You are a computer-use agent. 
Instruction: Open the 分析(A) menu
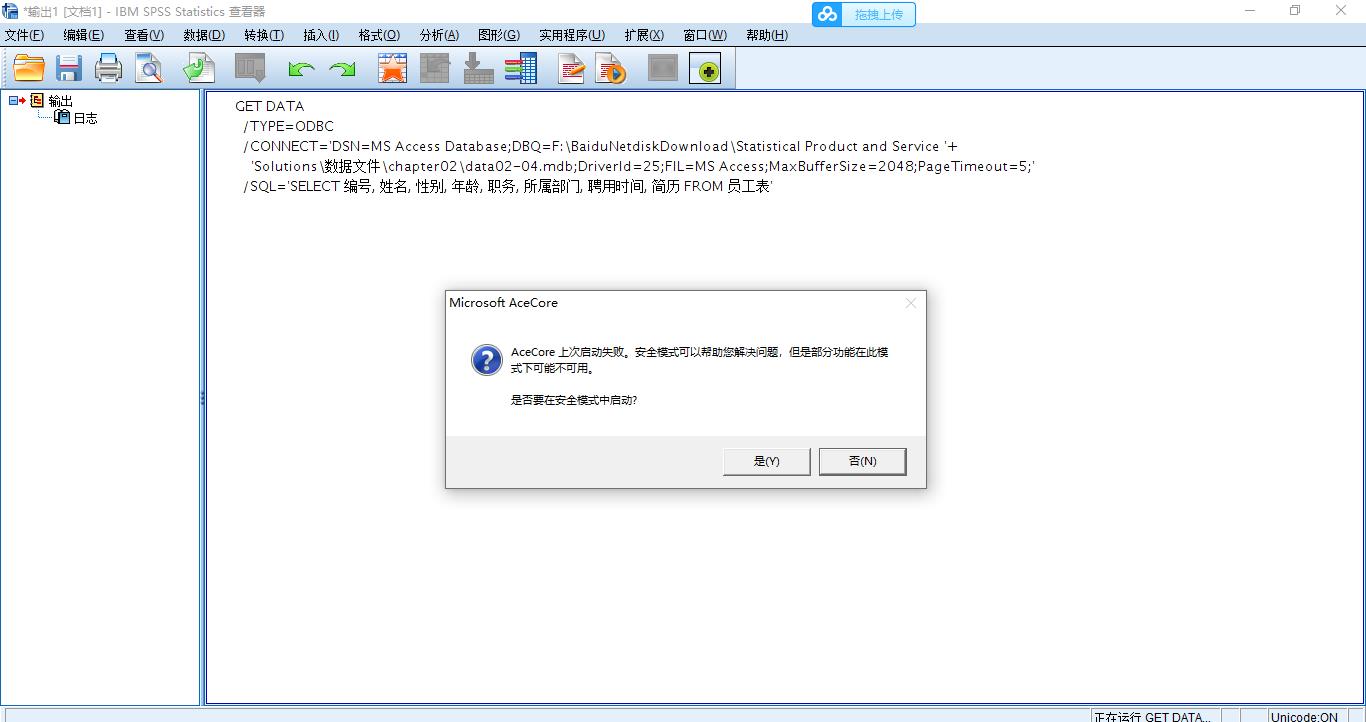point(439,35)
